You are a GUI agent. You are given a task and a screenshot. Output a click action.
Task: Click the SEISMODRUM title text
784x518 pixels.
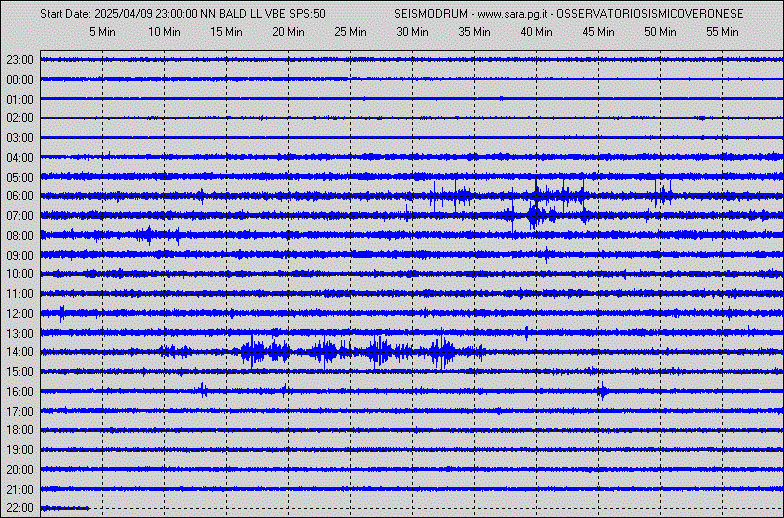click(431, 14)
